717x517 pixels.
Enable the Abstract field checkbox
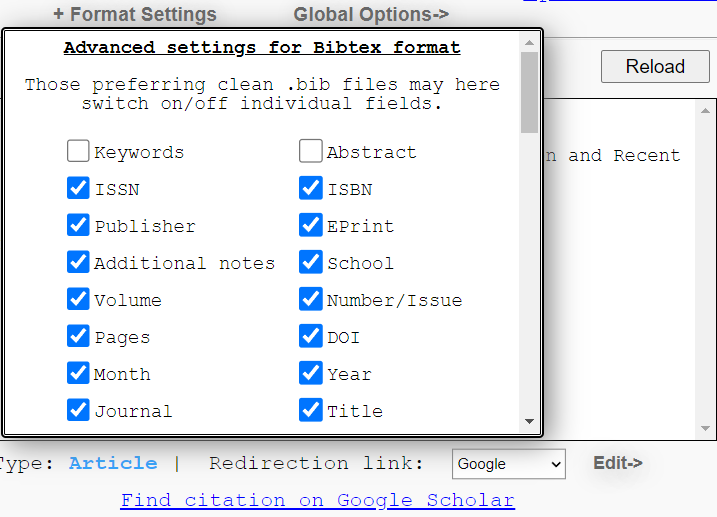pyautogui.click(x=310, y=151)
